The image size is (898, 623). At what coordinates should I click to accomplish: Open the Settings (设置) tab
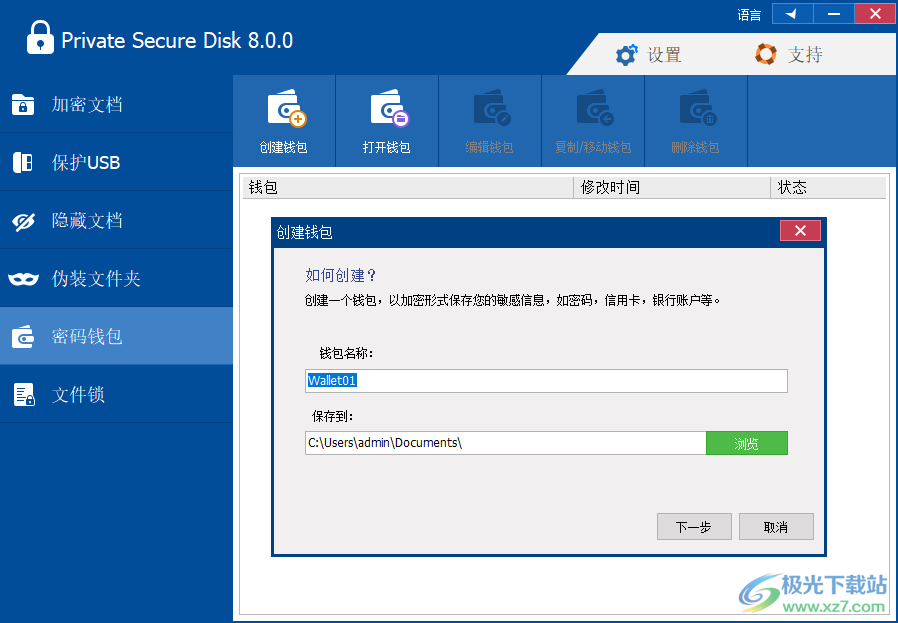tap(648, 54)
